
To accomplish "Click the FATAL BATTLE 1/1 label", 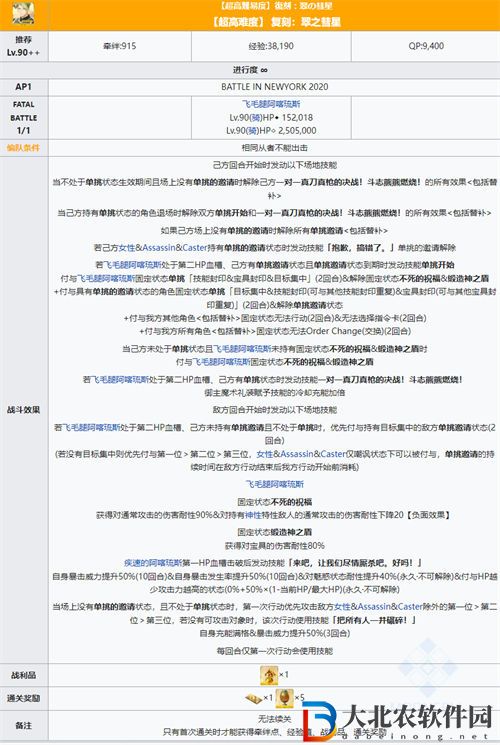I will 23,117.
